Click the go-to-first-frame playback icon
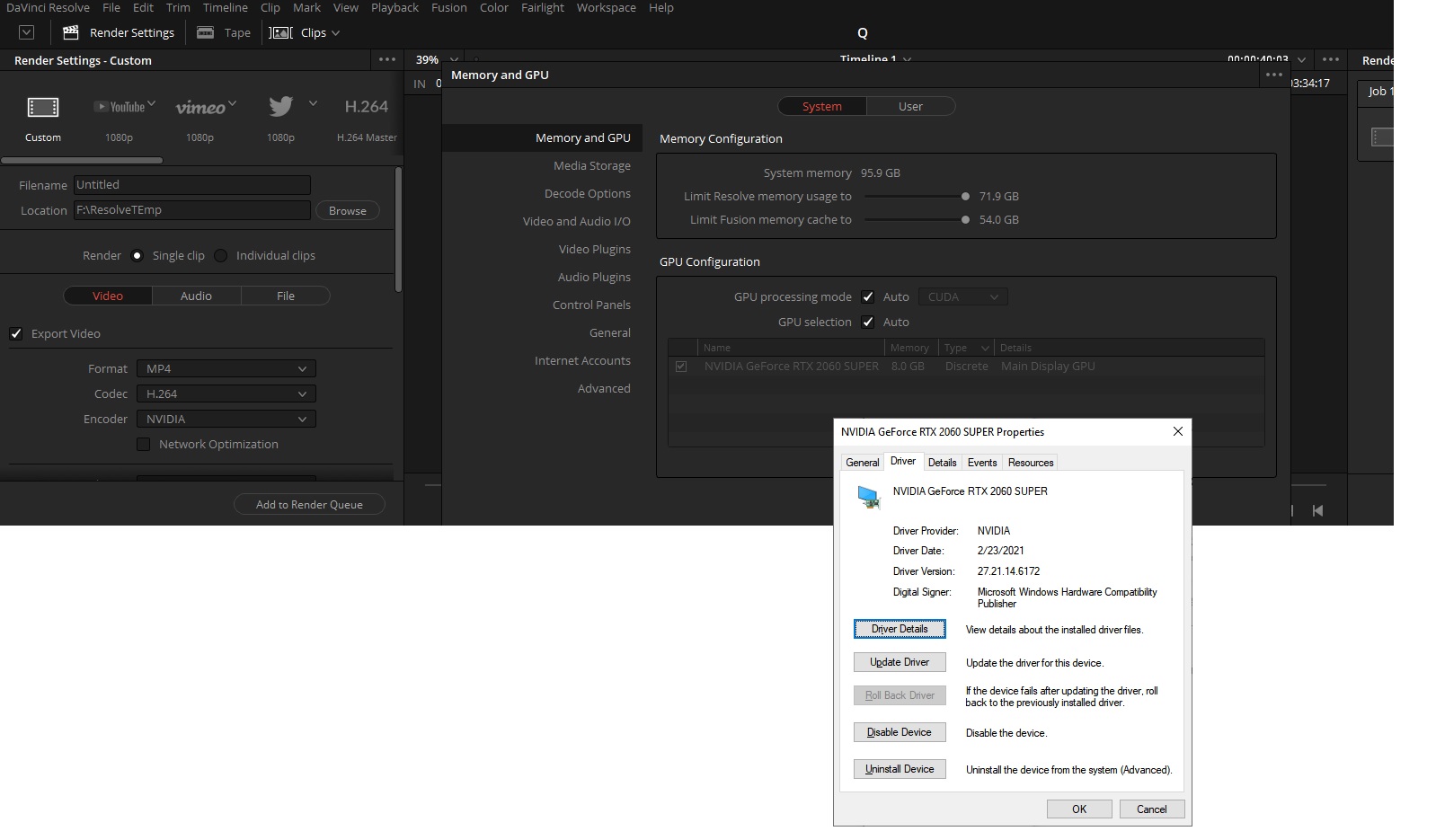The height and width of the screenshot is (840, 1436). click(x=1317, y=510)
